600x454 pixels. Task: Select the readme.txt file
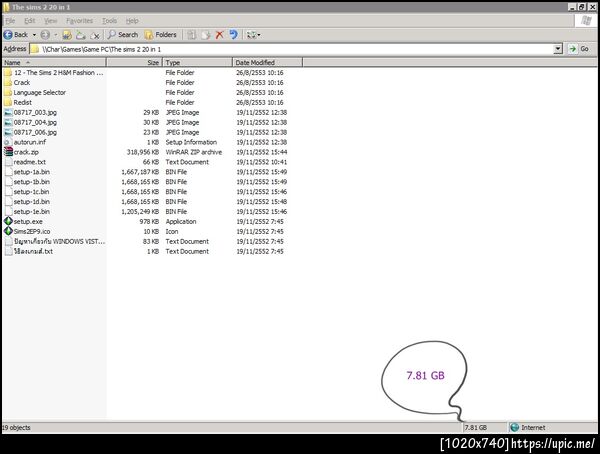(x=25, y=162)
